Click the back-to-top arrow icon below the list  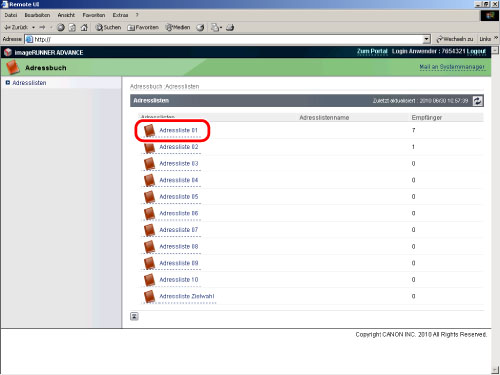point(134,316)
